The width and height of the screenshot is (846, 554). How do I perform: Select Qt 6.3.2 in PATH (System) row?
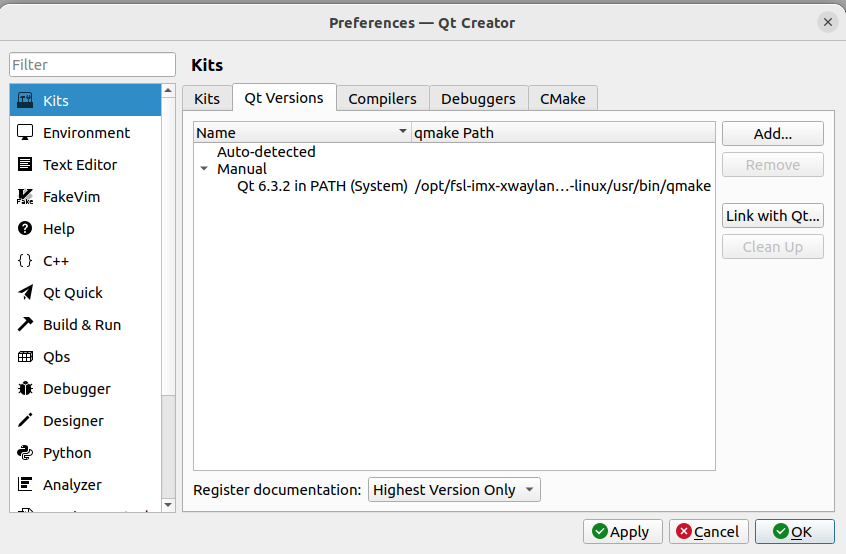[454, 186]
